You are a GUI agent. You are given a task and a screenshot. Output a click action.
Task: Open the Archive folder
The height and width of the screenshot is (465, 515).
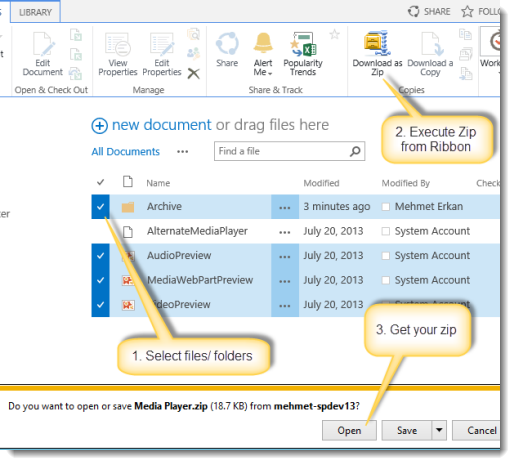[164, 207]
